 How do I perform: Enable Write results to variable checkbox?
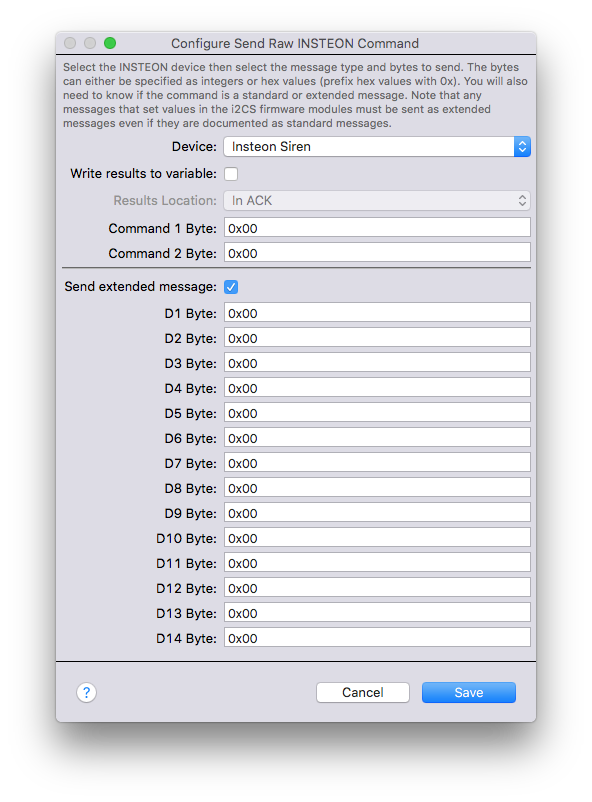click(x=231, y=174)
